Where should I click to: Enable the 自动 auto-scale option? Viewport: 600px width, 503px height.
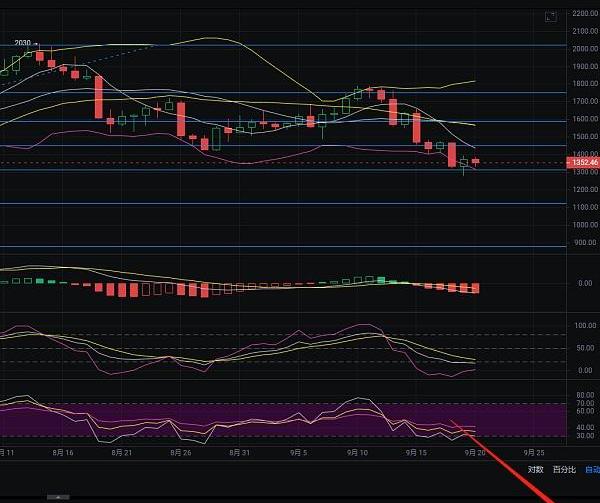592,469
